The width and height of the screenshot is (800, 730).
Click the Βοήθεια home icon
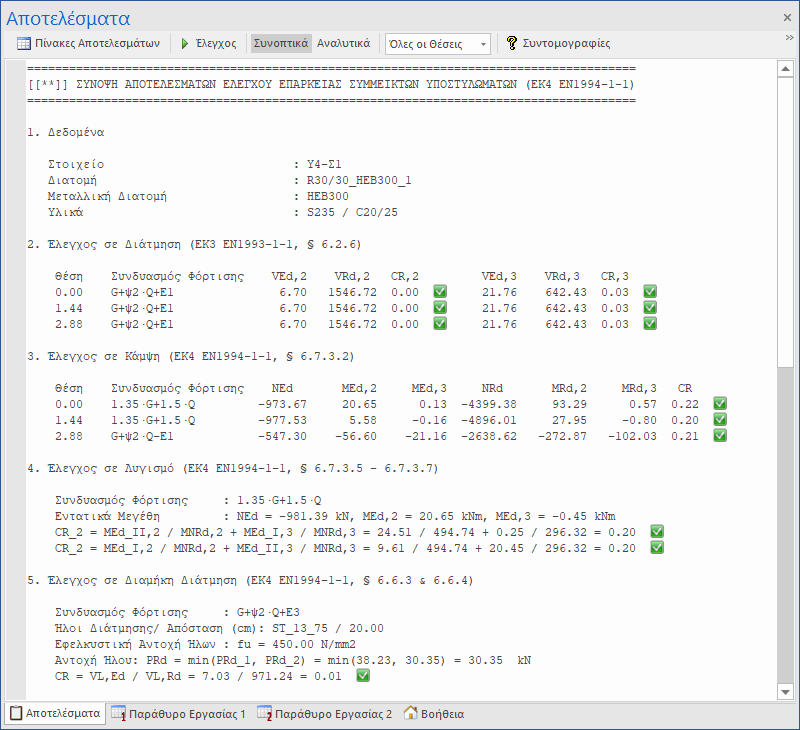click(x=410, y=714)
